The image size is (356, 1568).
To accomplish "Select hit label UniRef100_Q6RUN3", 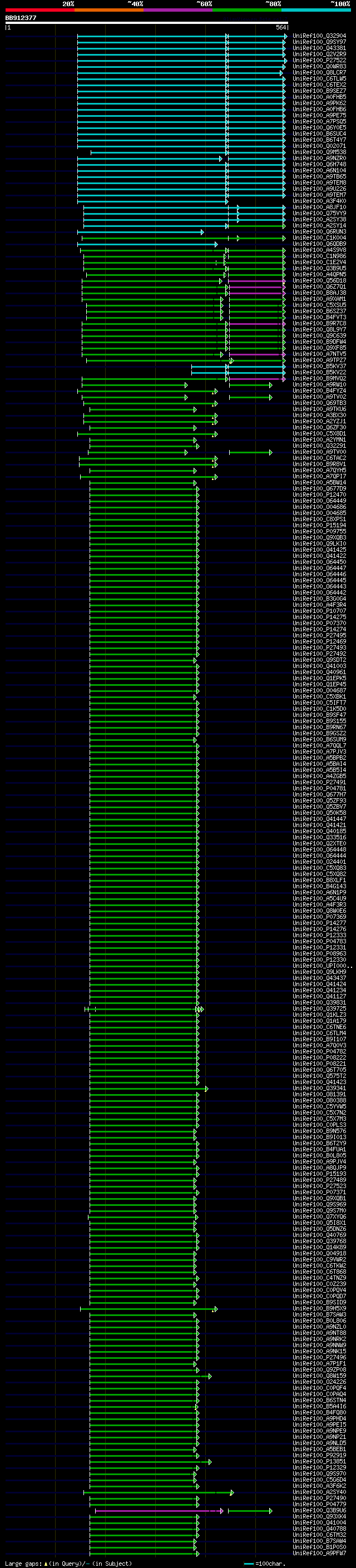I will pos(319,232).
